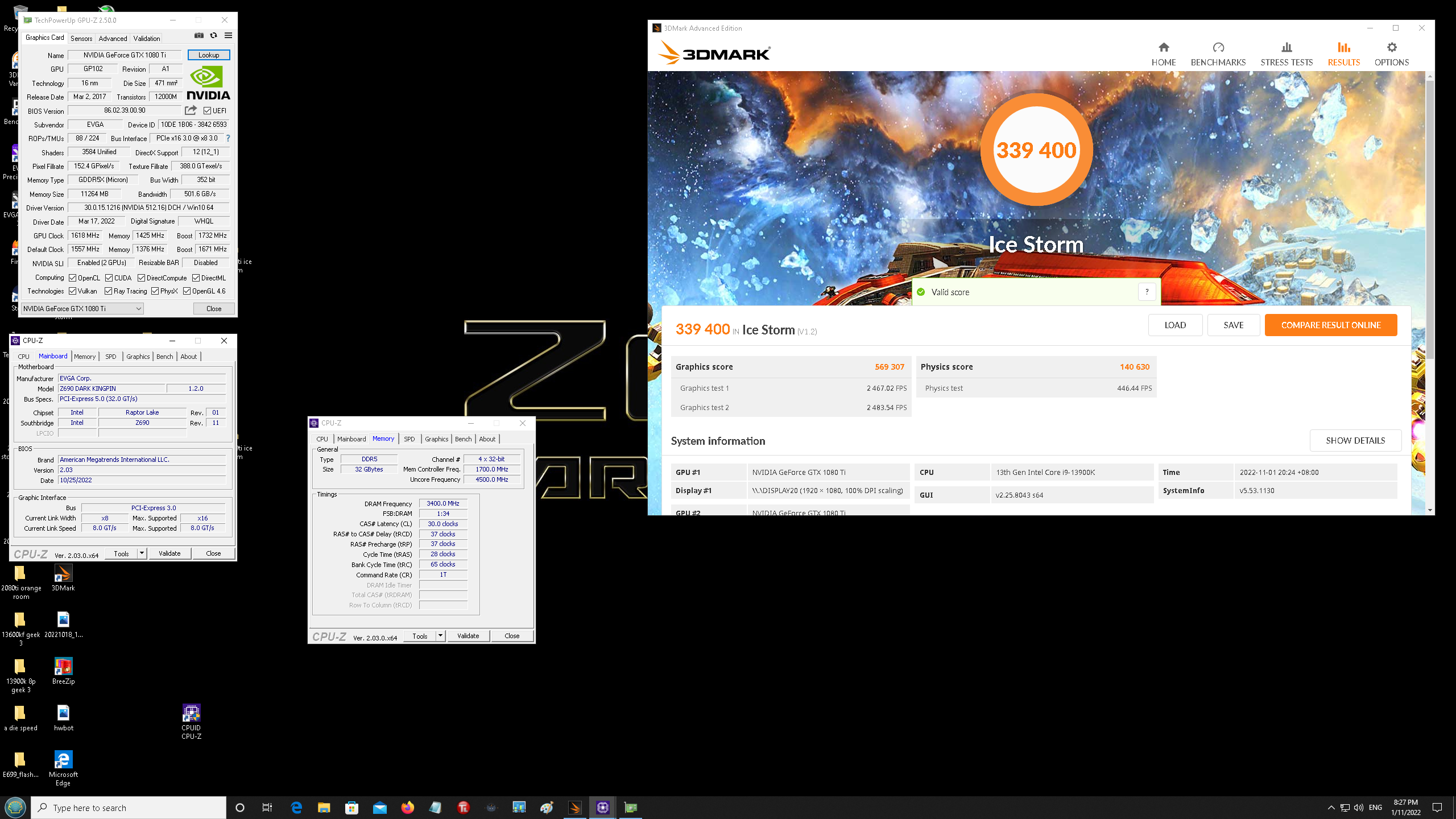
Task: Click the Valid score help question mark
Action: click(1147, 292)
